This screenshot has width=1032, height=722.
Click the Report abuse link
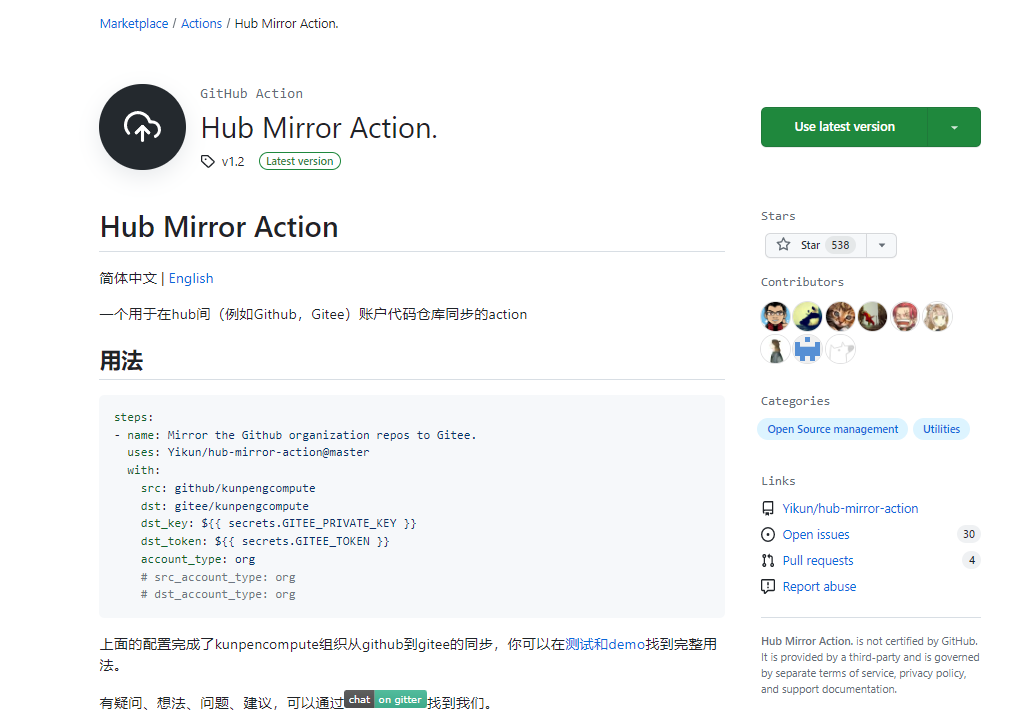point(819,586)
